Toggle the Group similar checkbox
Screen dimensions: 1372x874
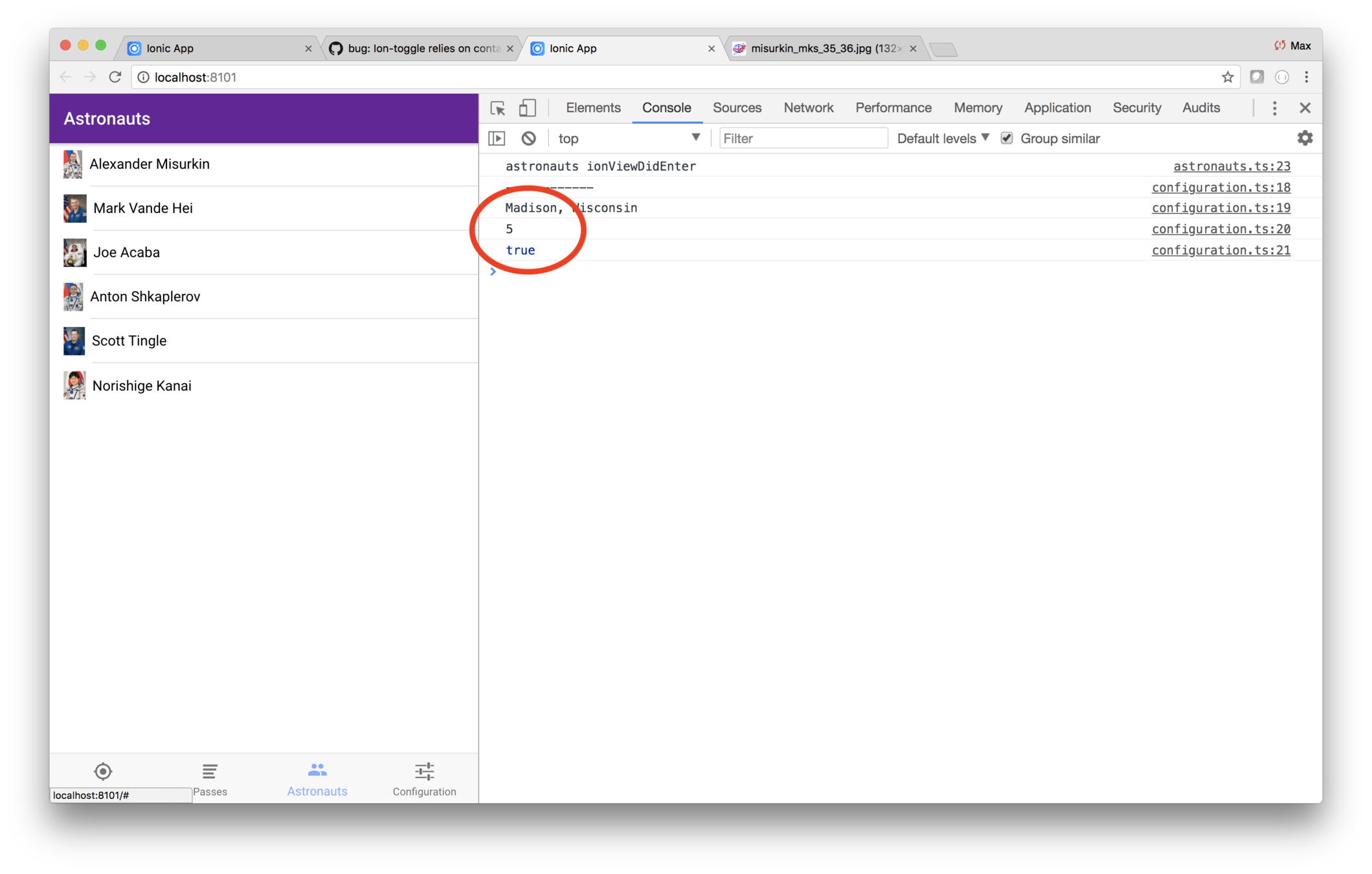tap(1007, 139)
